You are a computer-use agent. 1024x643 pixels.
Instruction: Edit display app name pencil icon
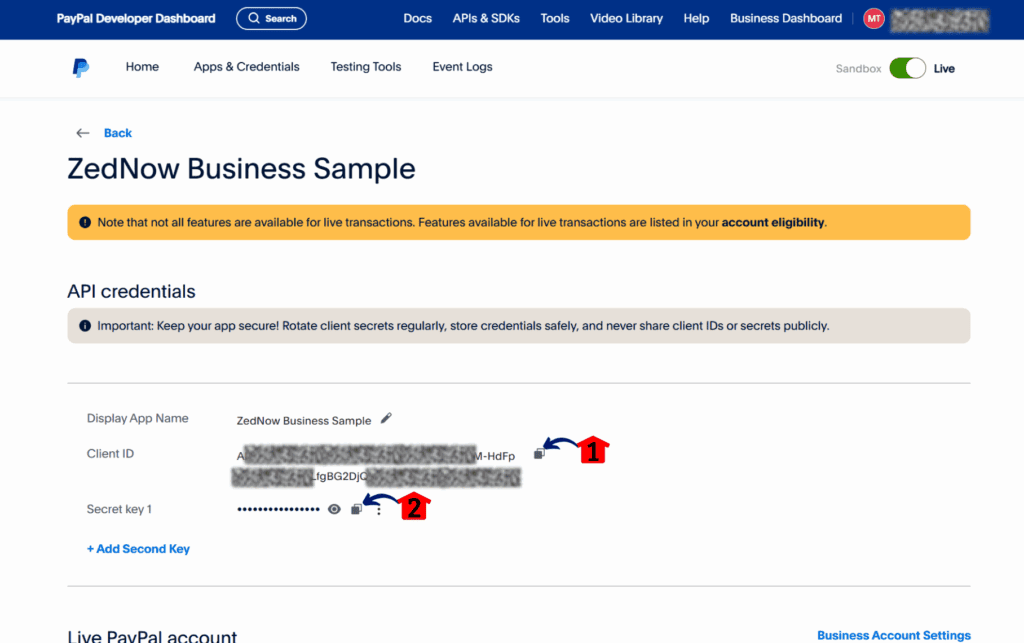pos(386,418)
